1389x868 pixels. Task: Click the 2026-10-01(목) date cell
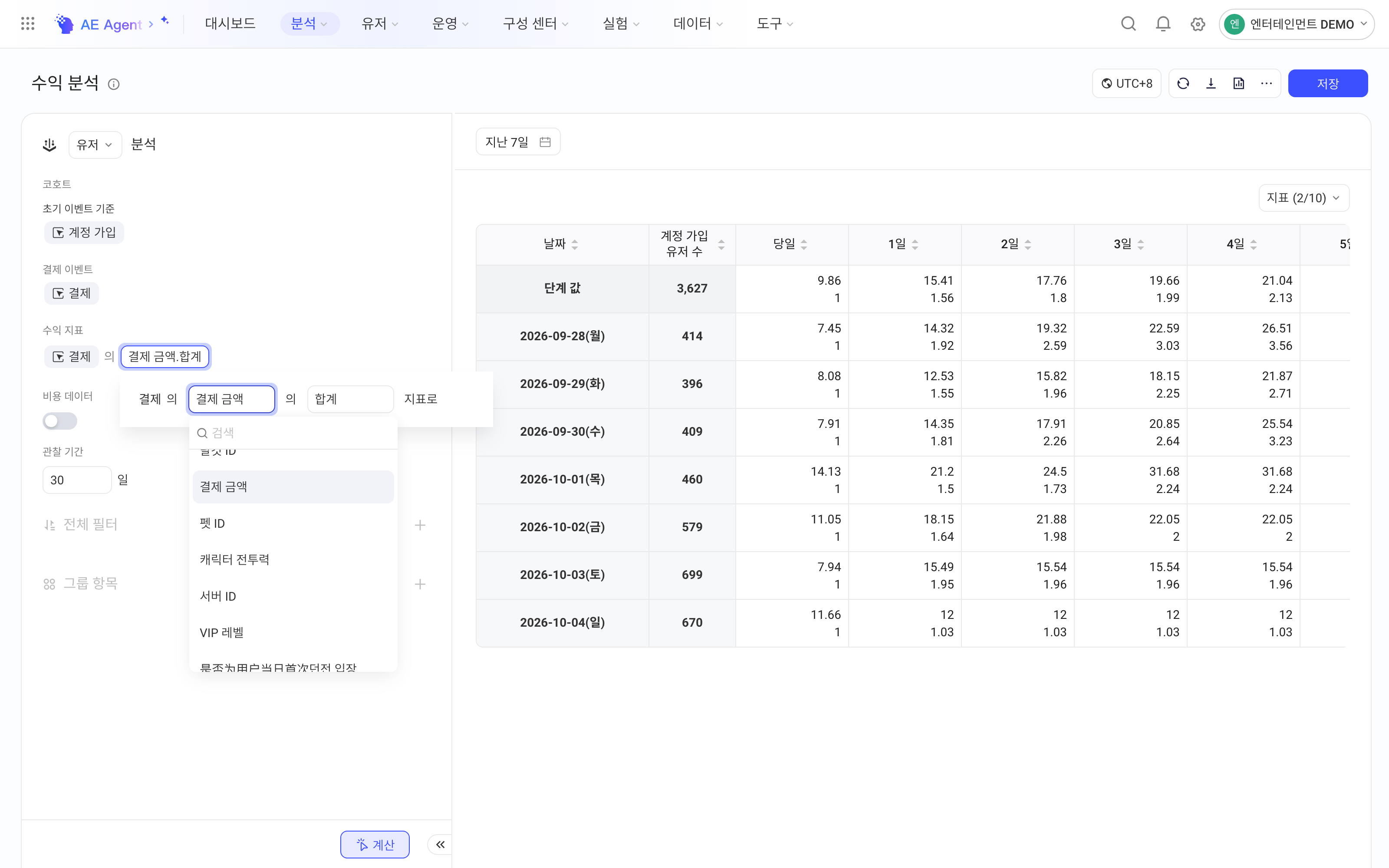tap(563, 479)
